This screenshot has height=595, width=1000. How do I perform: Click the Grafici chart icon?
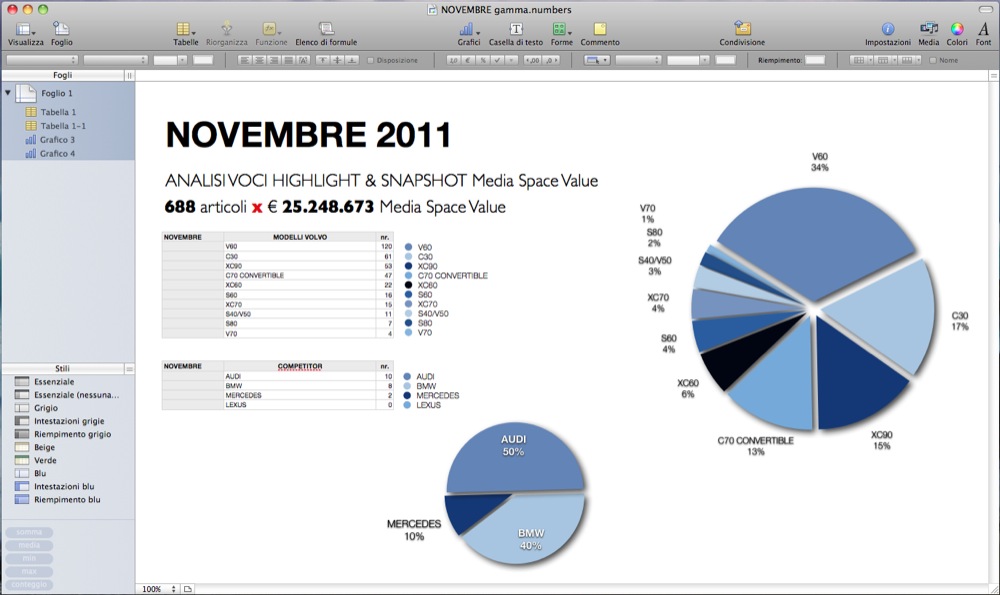pos(468,30)
